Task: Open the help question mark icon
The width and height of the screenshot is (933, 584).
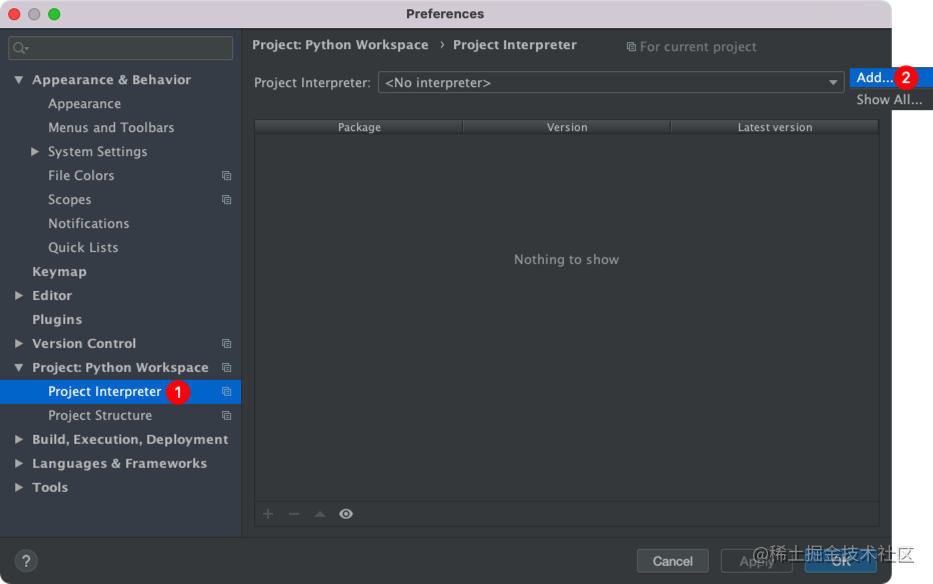Action: 25,560
